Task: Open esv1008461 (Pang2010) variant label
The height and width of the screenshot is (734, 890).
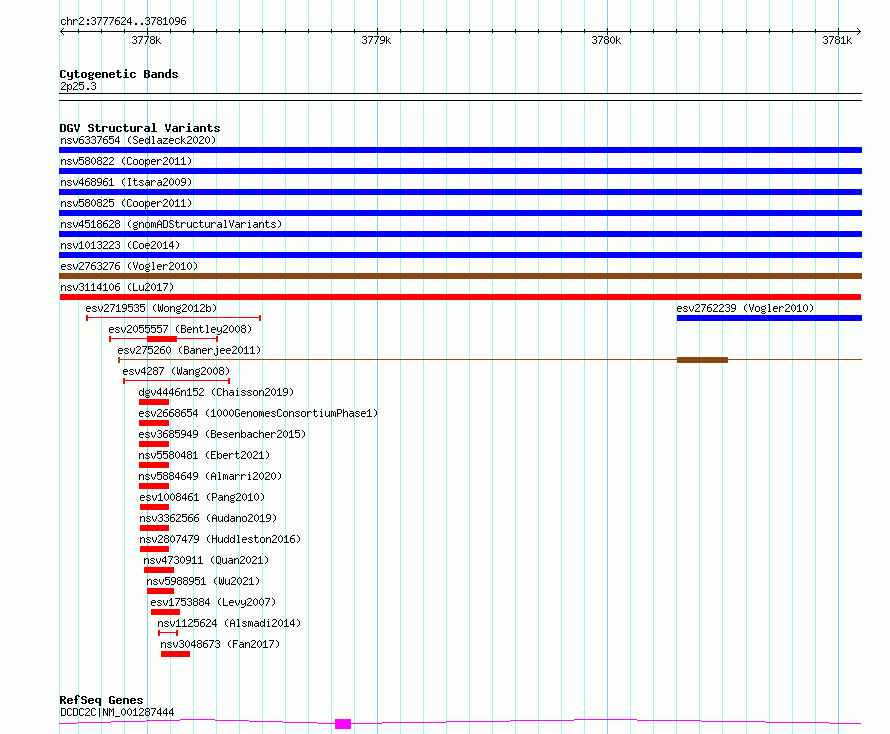Action: click(x=202, y=497)
